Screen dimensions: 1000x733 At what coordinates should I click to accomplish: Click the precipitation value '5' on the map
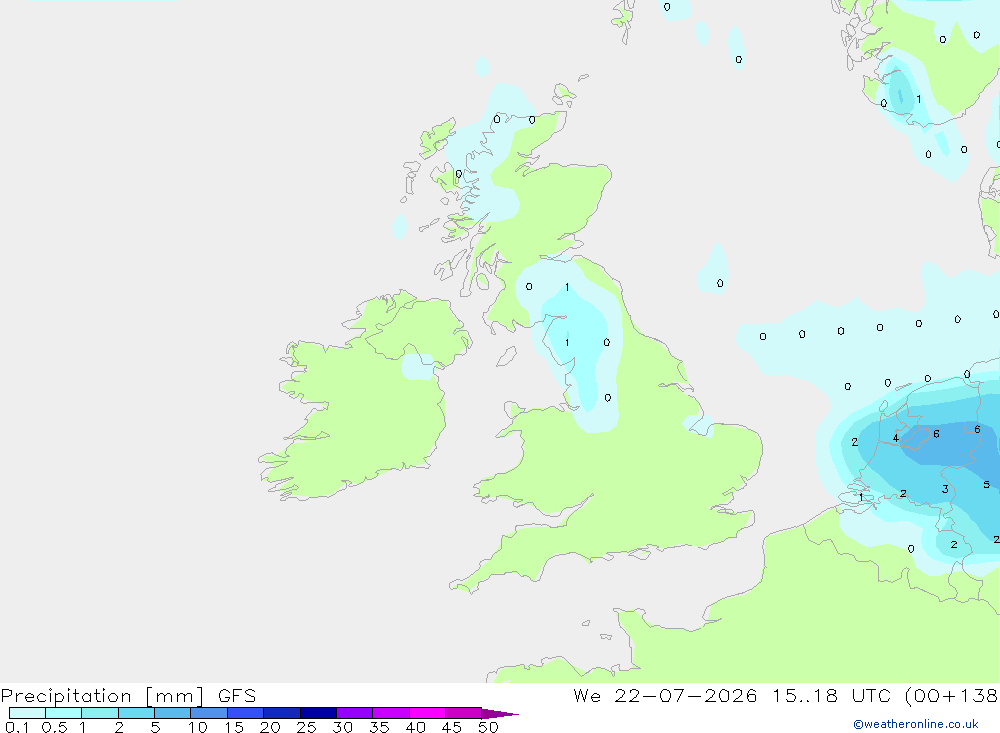(x=987, y=484)
